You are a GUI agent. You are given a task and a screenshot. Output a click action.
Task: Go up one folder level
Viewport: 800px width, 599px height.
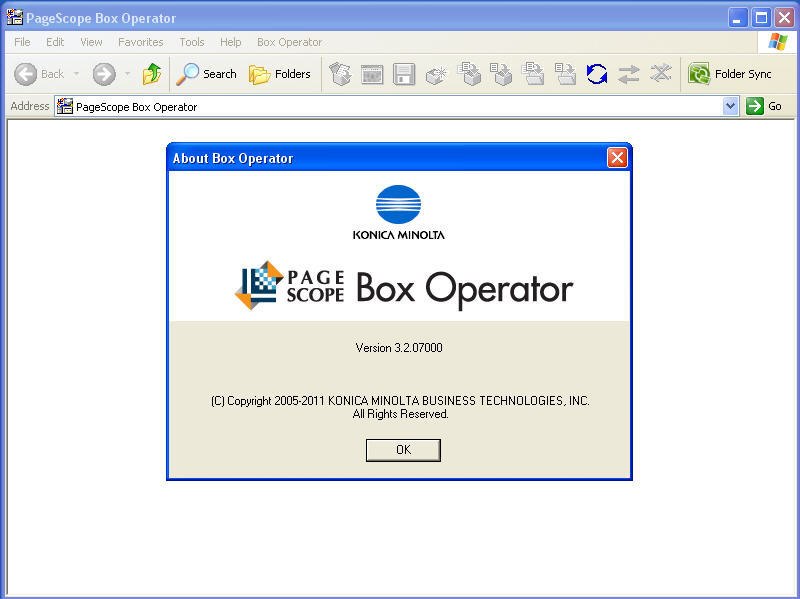click(152, 74)
